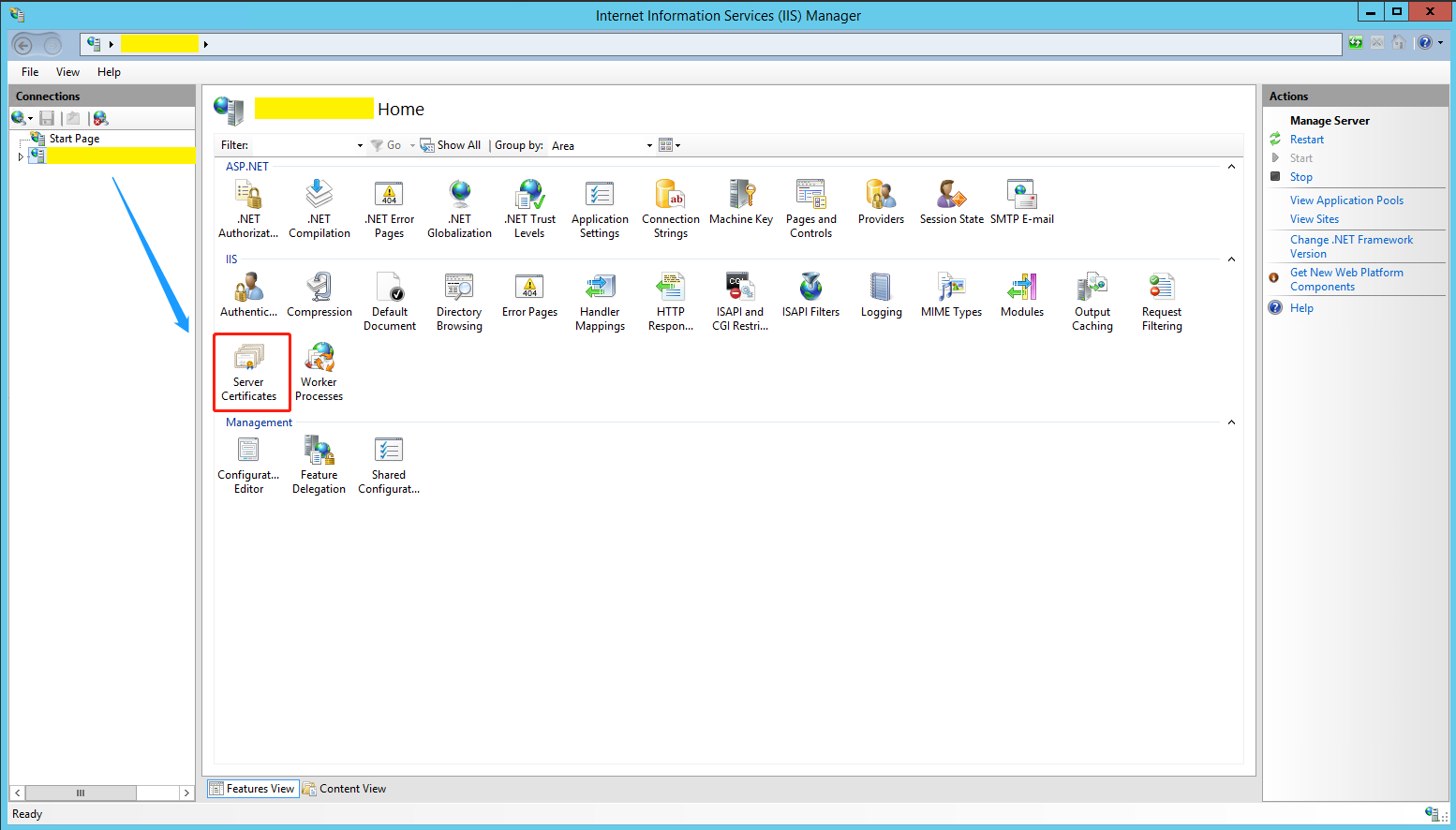The width and height of the screenshot is (1456, 830).
Task: Switch to Features View tab
Action: coord(252,789)
